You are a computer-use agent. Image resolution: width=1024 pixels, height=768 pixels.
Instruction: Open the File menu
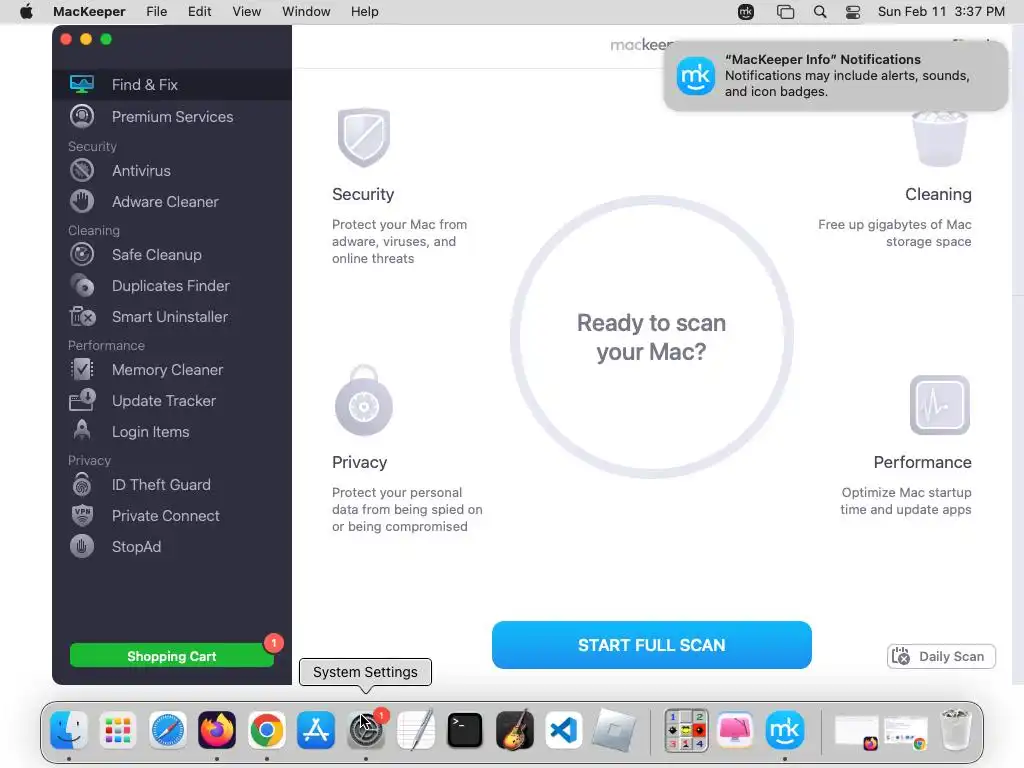pyautogui.click(x=157, y=12)
